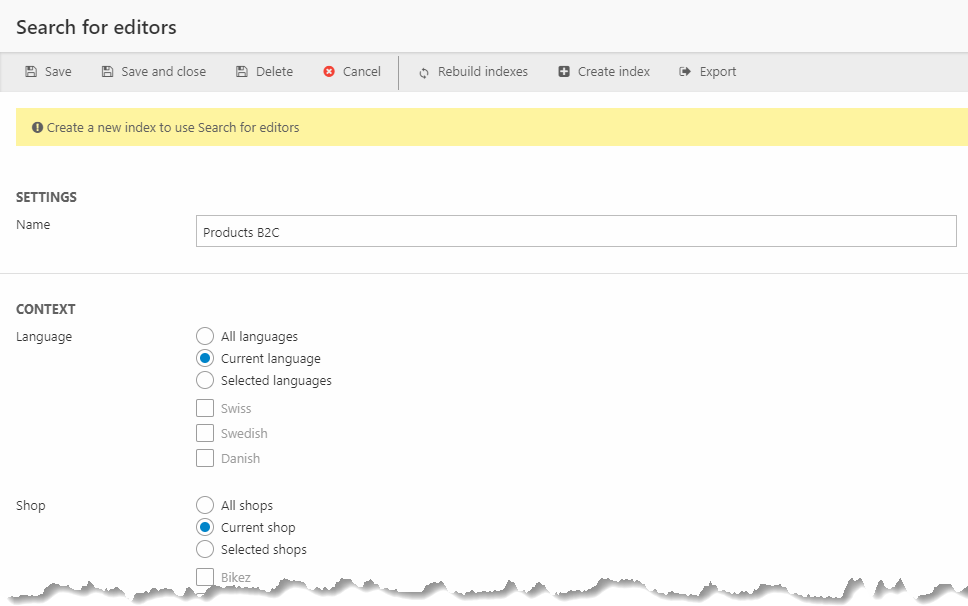Click the Create index plus icon
The image size is (968, 606).
564,72
